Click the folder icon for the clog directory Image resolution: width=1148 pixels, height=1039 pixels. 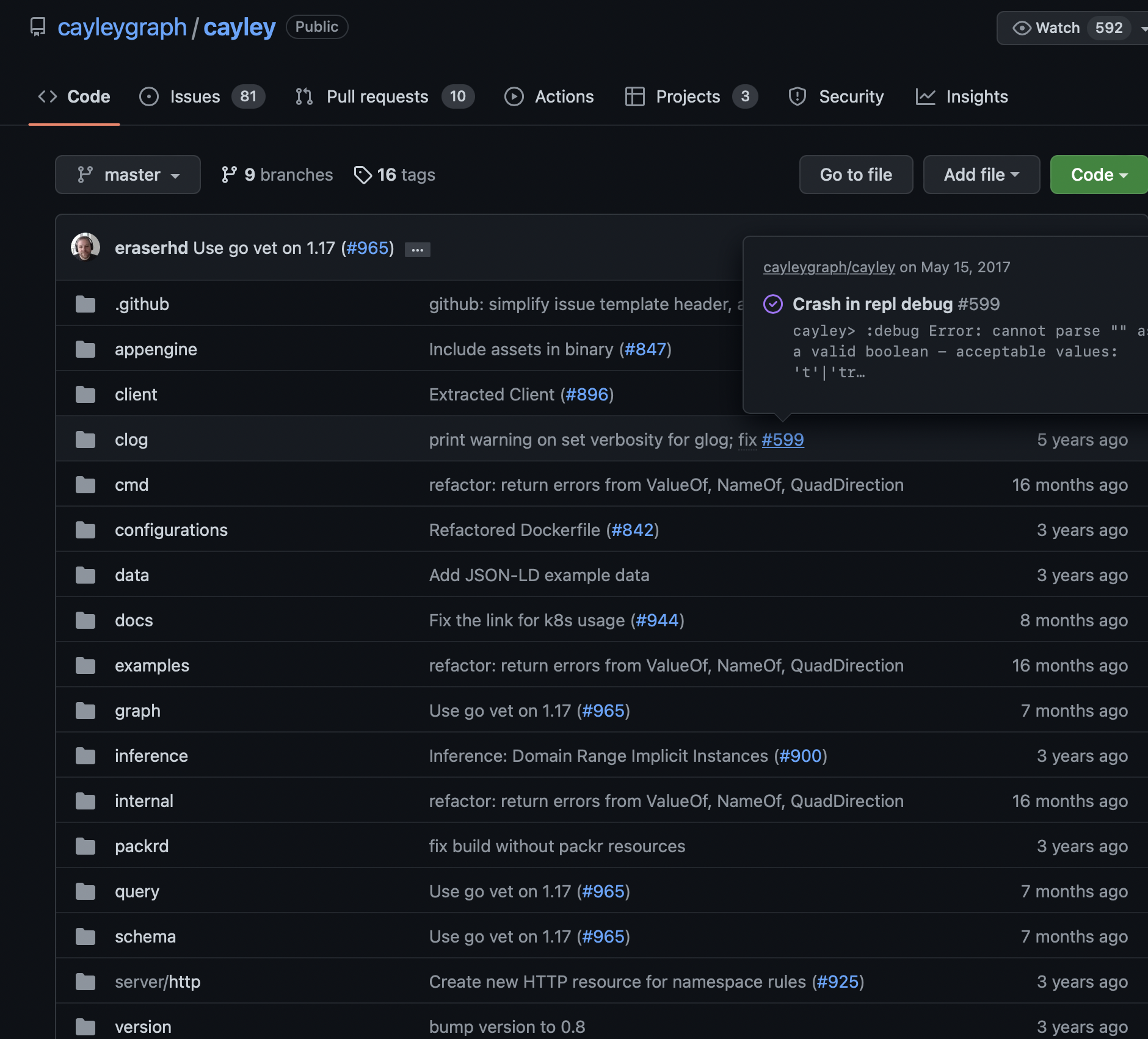(85, 440)
